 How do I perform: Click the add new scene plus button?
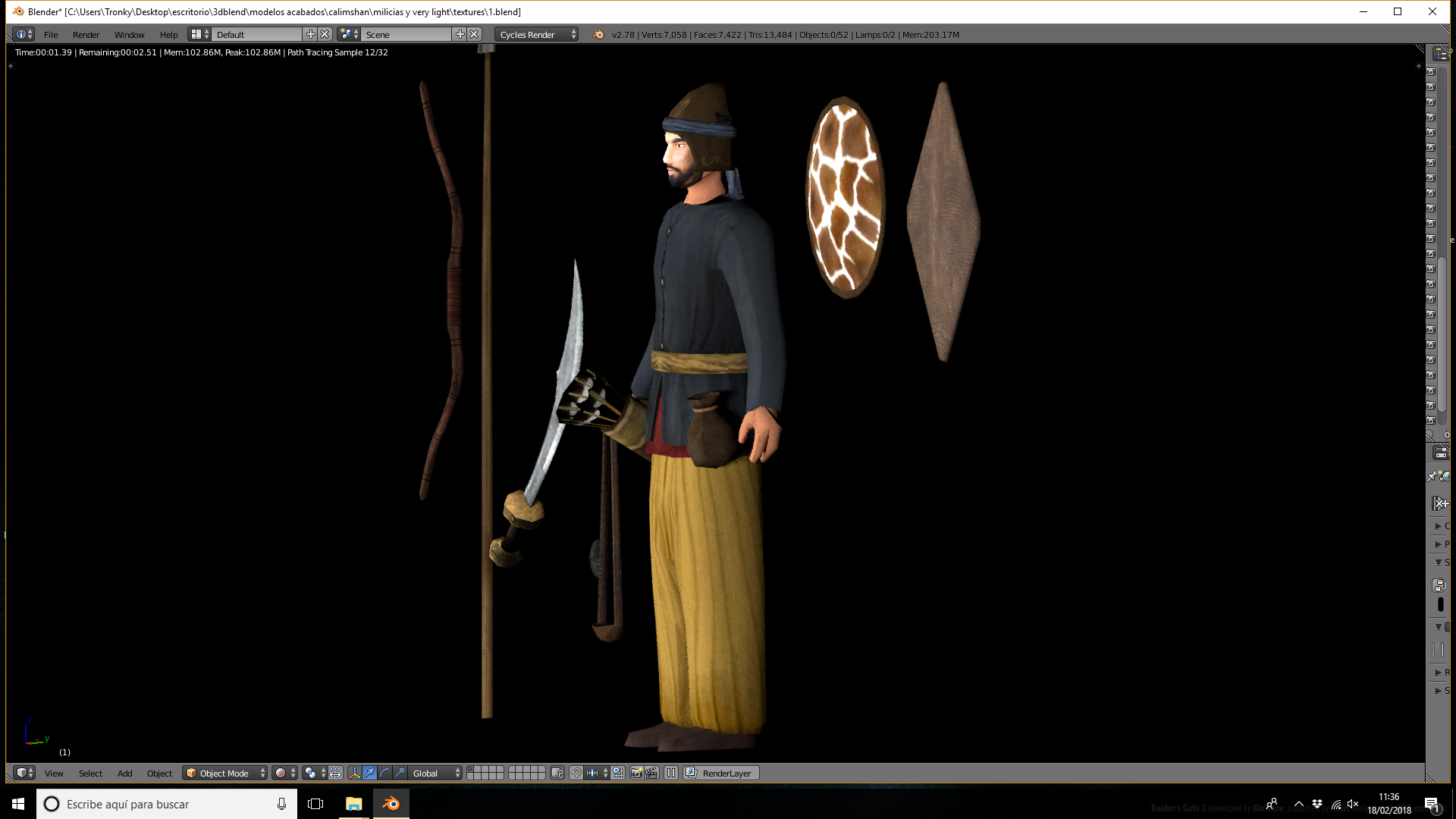click(x=460, y=34)
